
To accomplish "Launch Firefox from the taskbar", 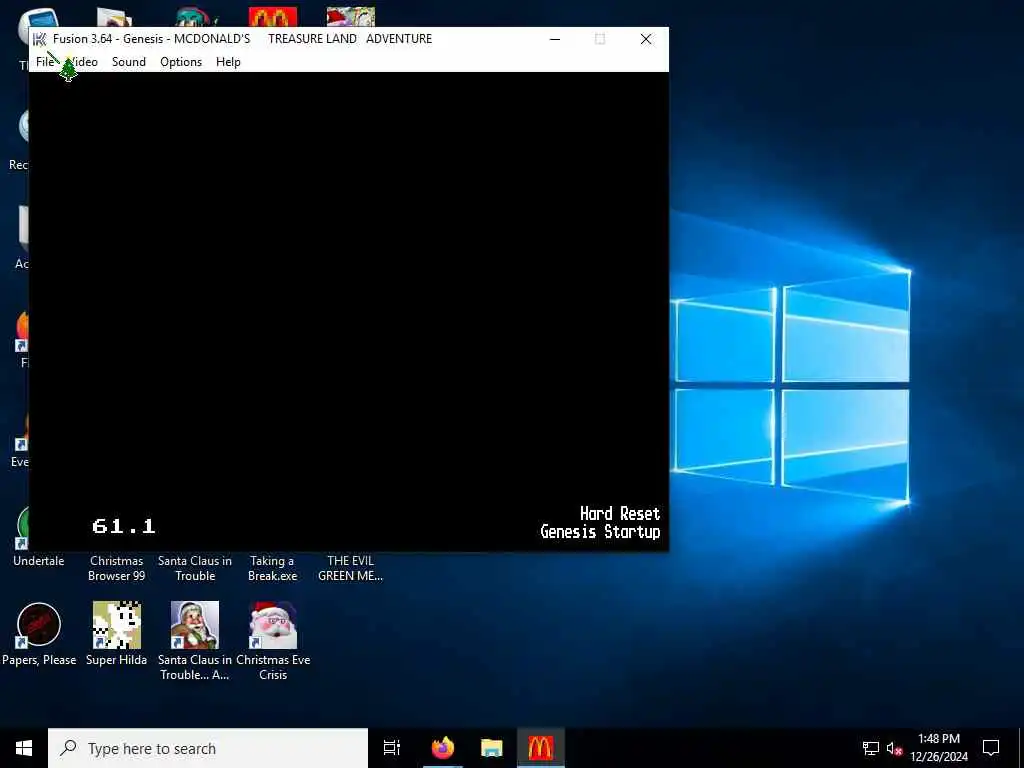I will point(443,748).
